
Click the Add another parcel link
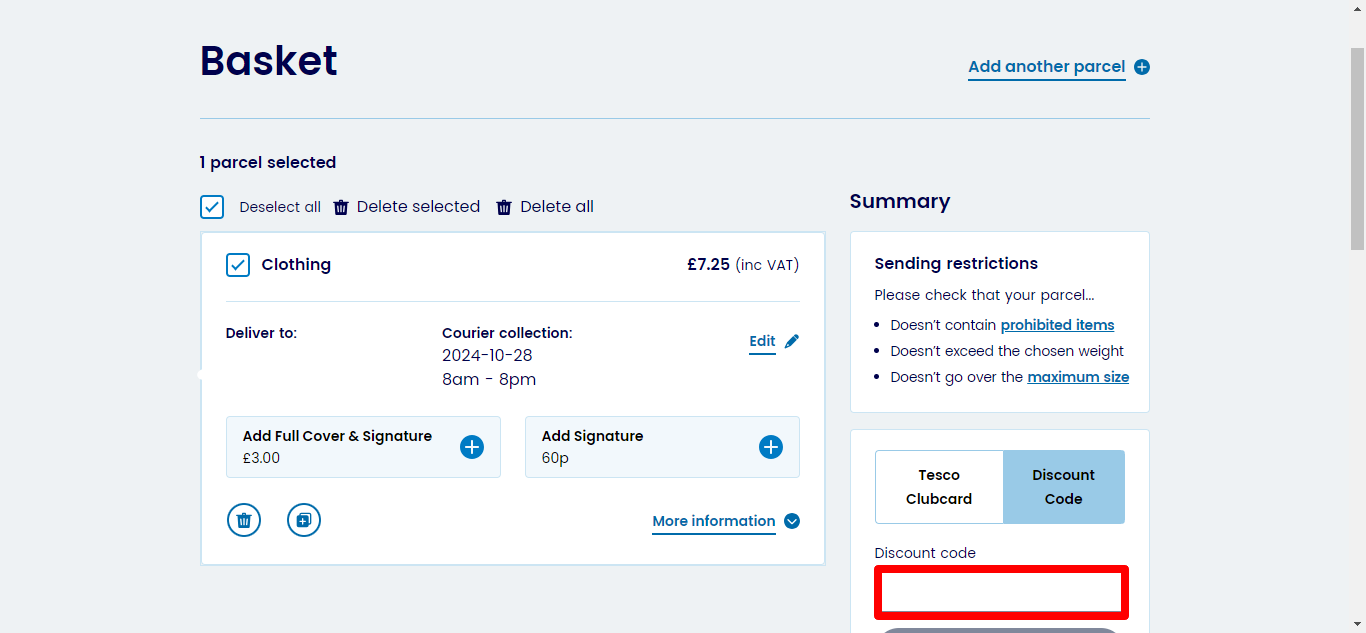pos(1046,67)
